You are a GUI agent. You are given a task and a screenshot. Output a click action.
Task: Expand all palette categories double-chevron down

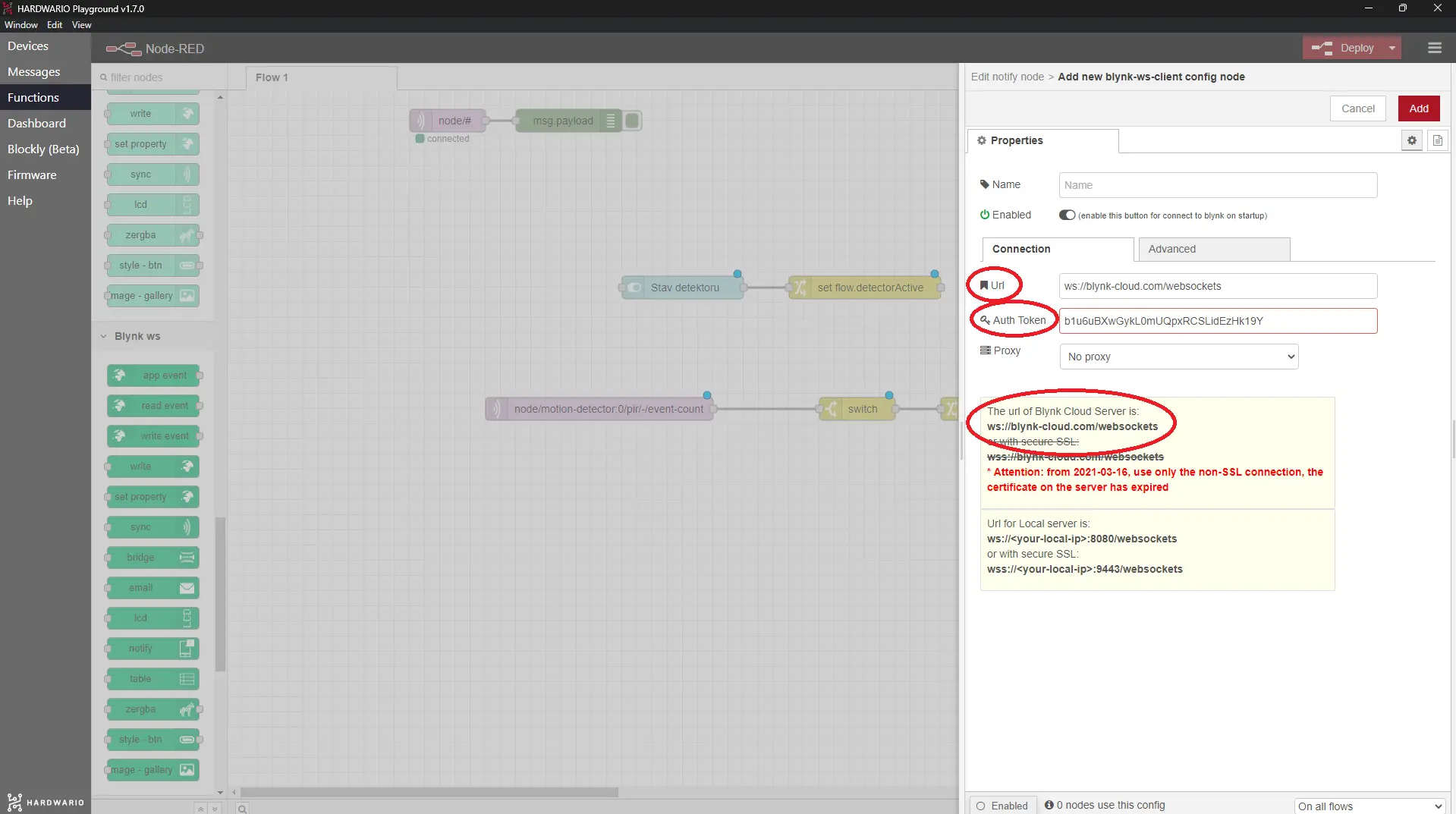point(215,809)
